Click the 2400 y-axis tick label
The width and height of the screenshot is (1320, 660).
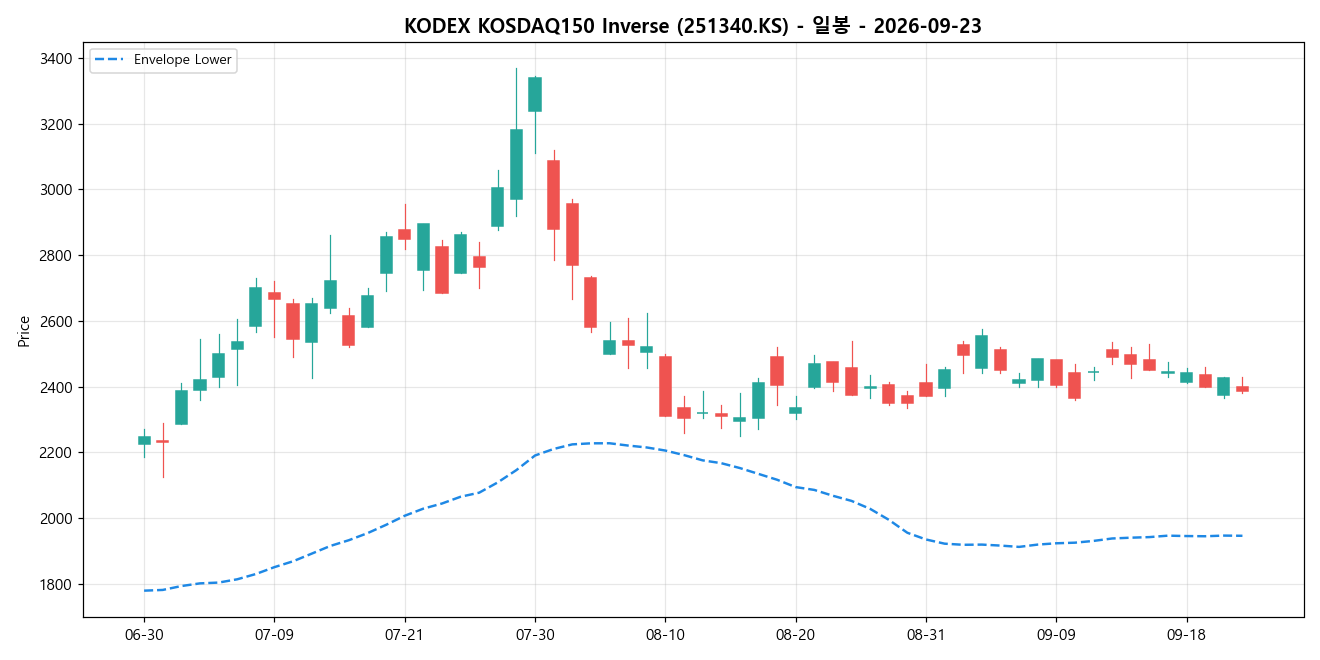click(x=55, y=387)
